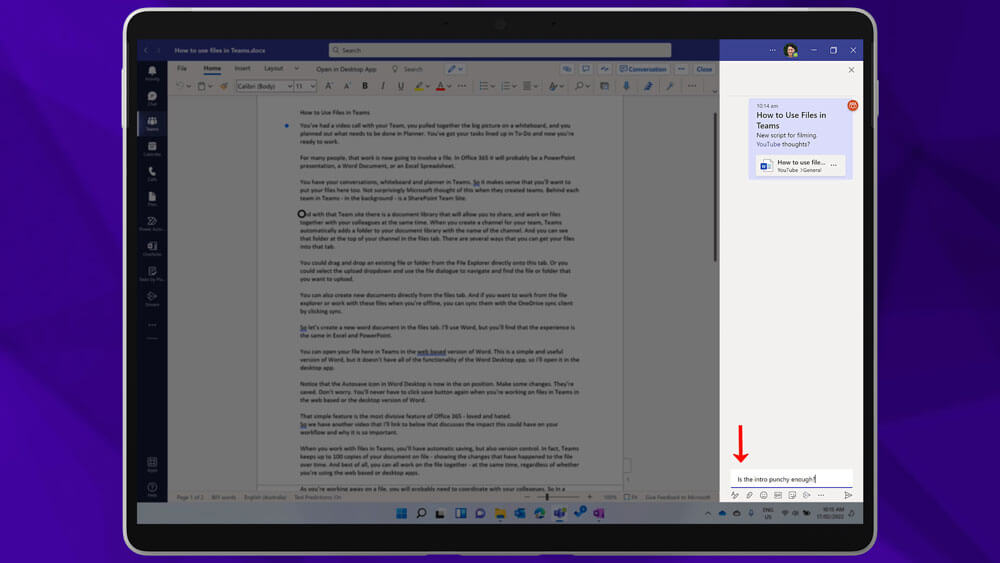This screenshot has width=1000, height=563.
Task: Open the Format Painter tool
Action: coord(224,87)
